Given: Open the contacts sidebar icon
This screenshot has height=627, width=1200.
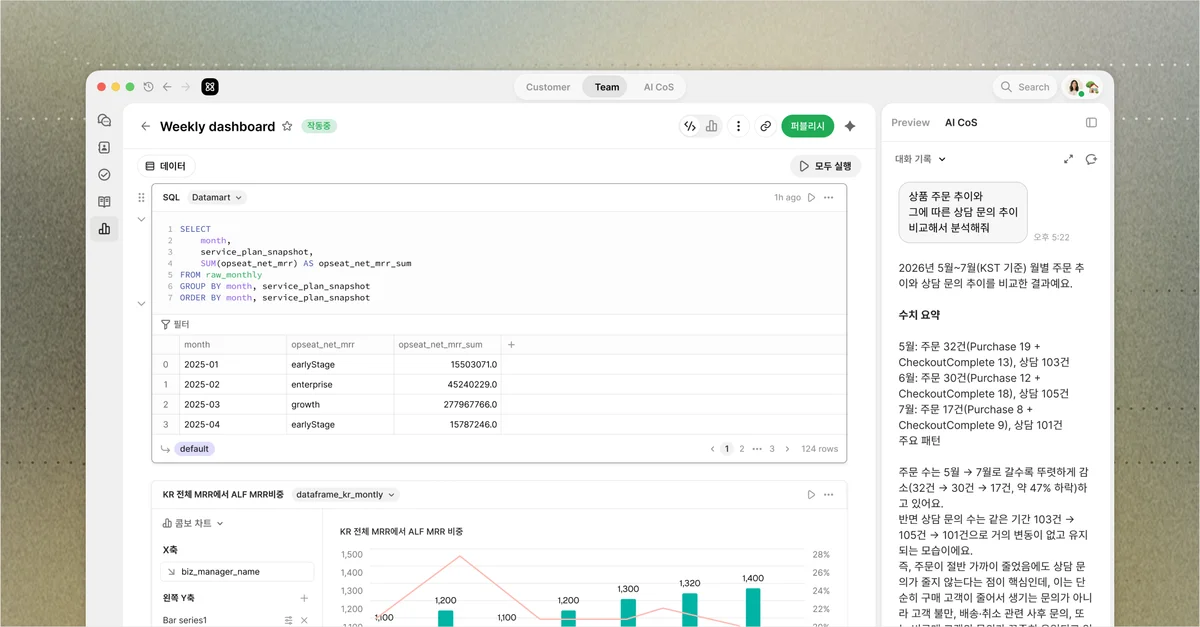Looking at the screenshot, I should (104, 147).
